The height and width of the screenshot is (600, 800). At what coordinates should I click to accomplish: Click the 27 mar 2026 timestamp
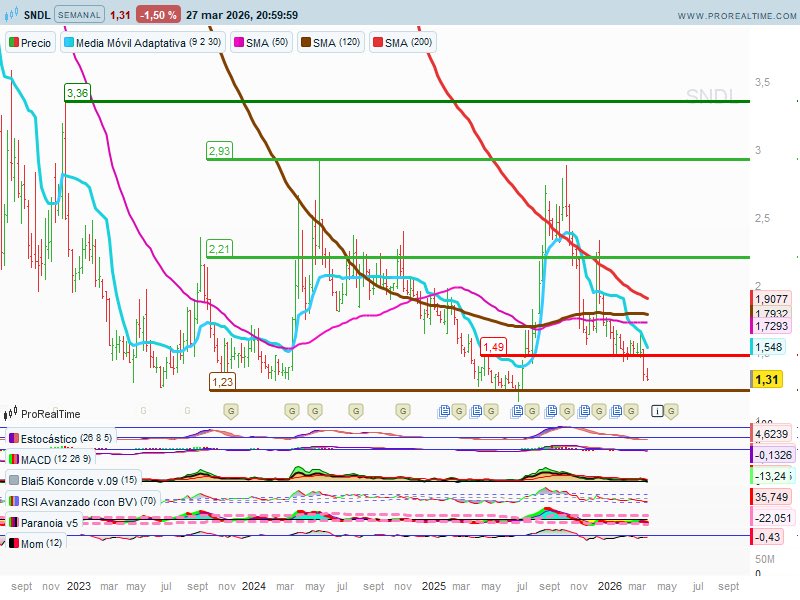click(242, 15)
